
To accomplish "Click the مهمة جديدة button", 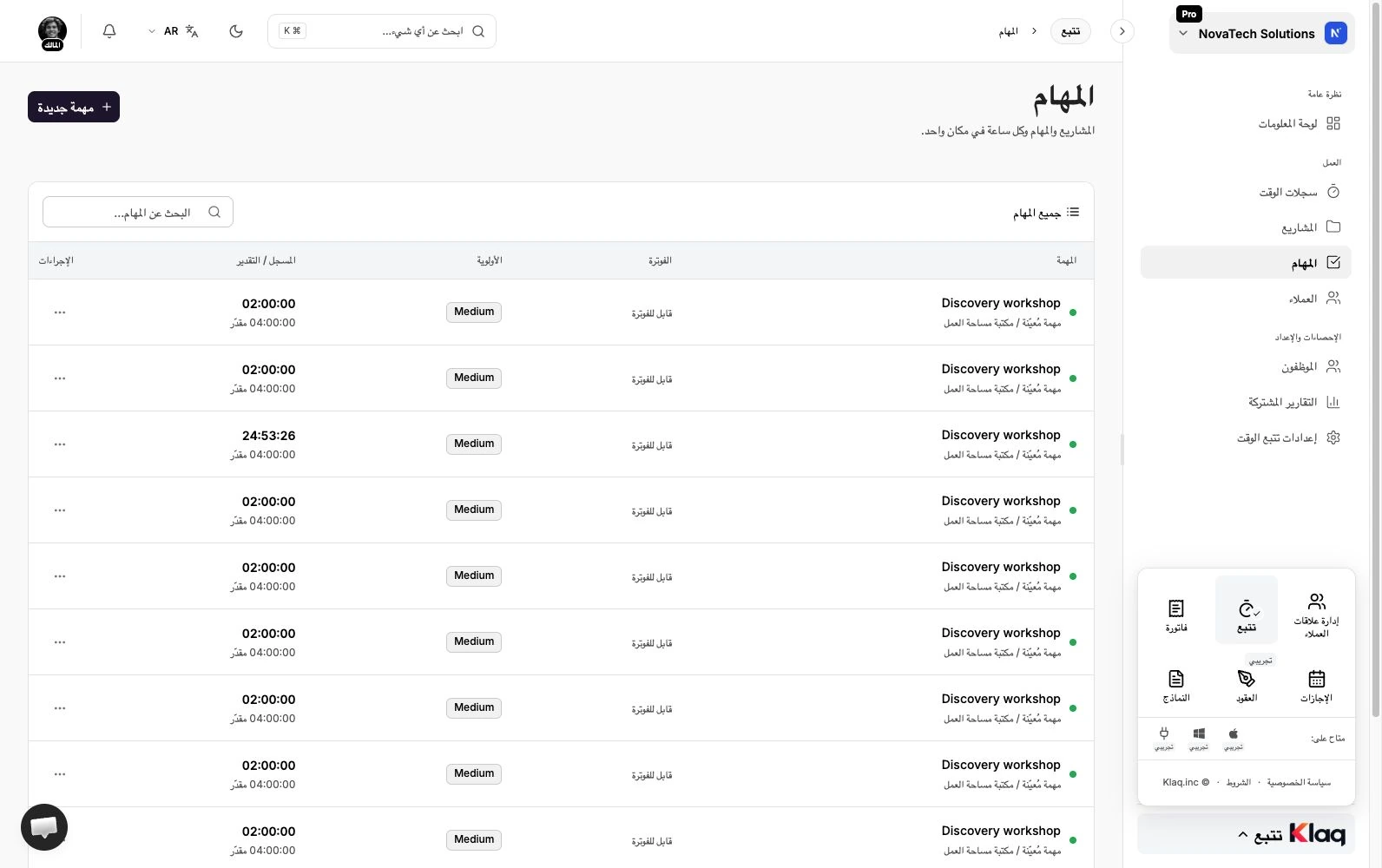I will click(74, 107).
